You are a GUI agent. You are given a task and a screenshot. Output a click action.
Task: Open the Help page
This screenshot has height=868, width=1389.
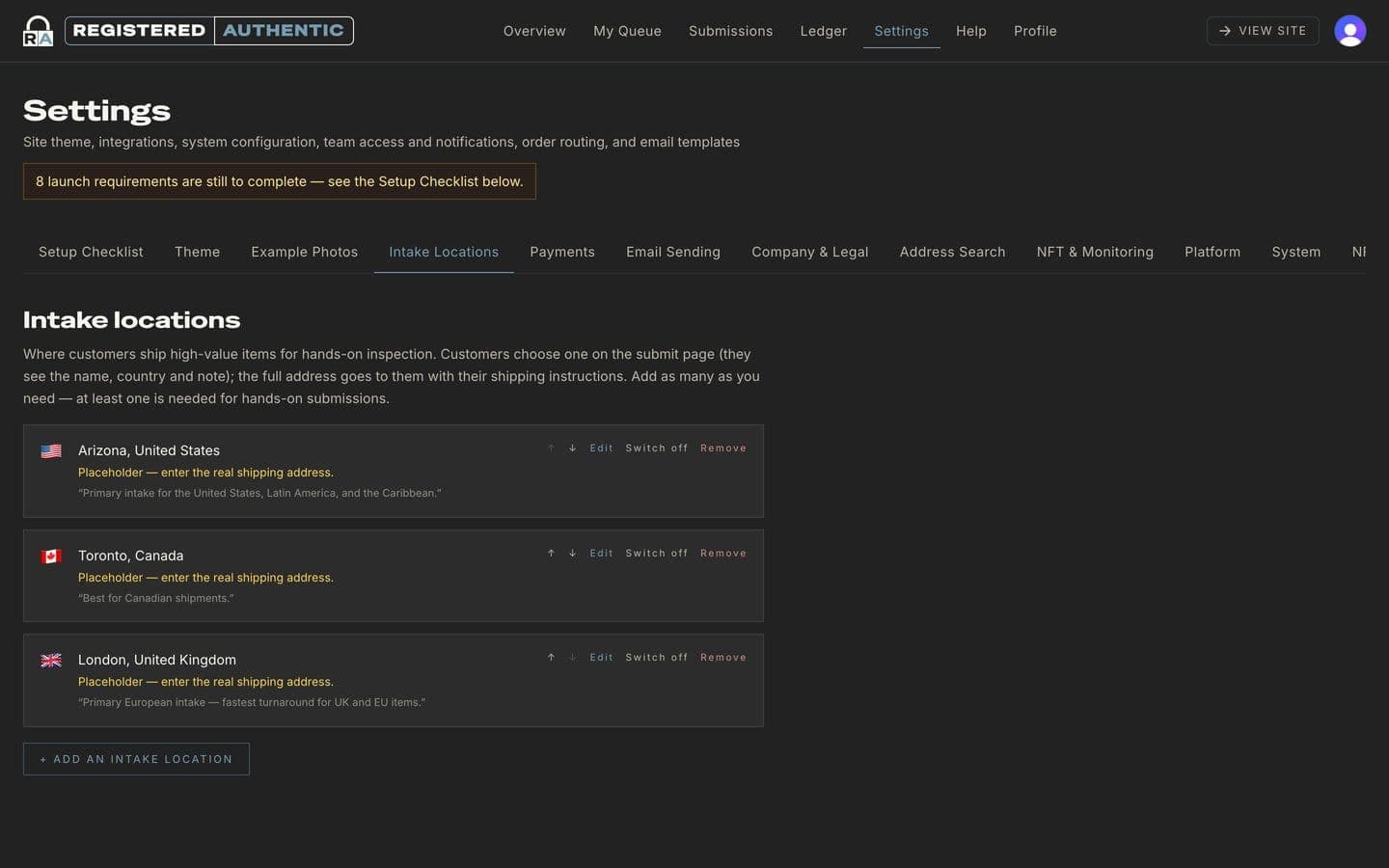(x=971, y=31)
